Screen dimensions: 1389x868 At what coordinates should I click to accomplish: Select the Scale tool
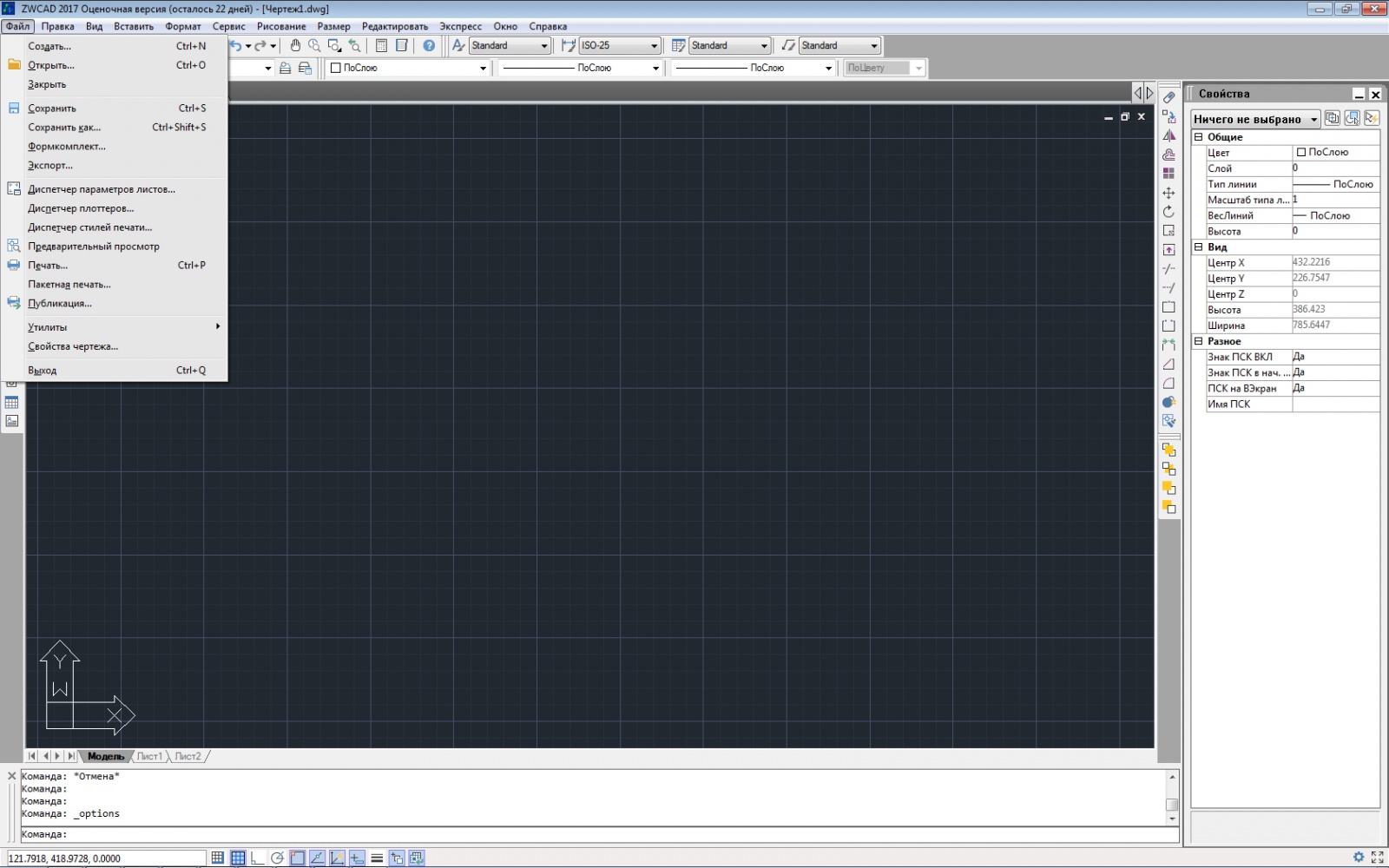pyautogui.click(x=1169, y=231)
